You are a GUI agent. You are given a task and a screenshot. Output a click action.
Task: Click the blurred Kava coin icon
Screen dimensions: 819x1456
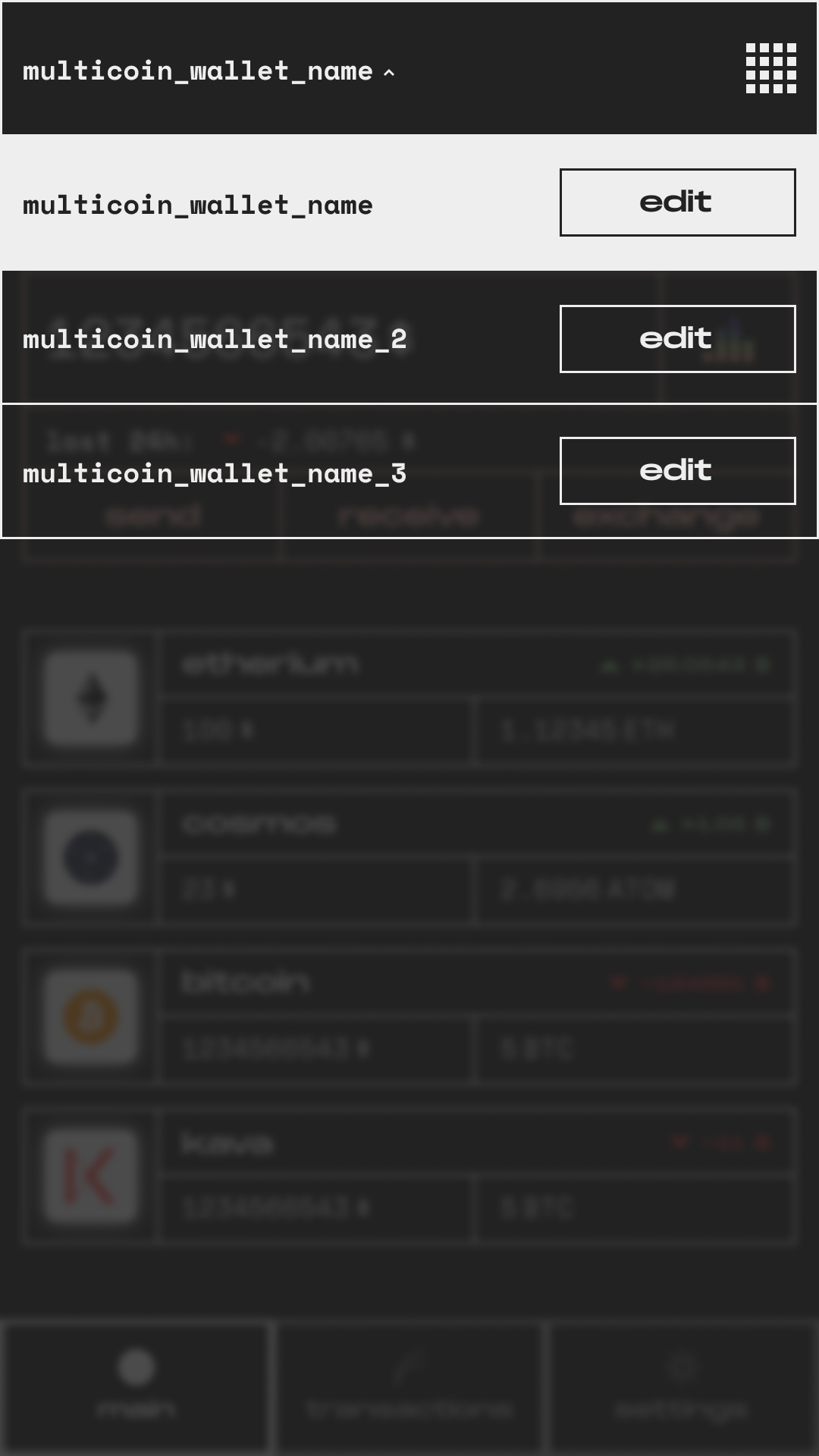coord(91,1176)
